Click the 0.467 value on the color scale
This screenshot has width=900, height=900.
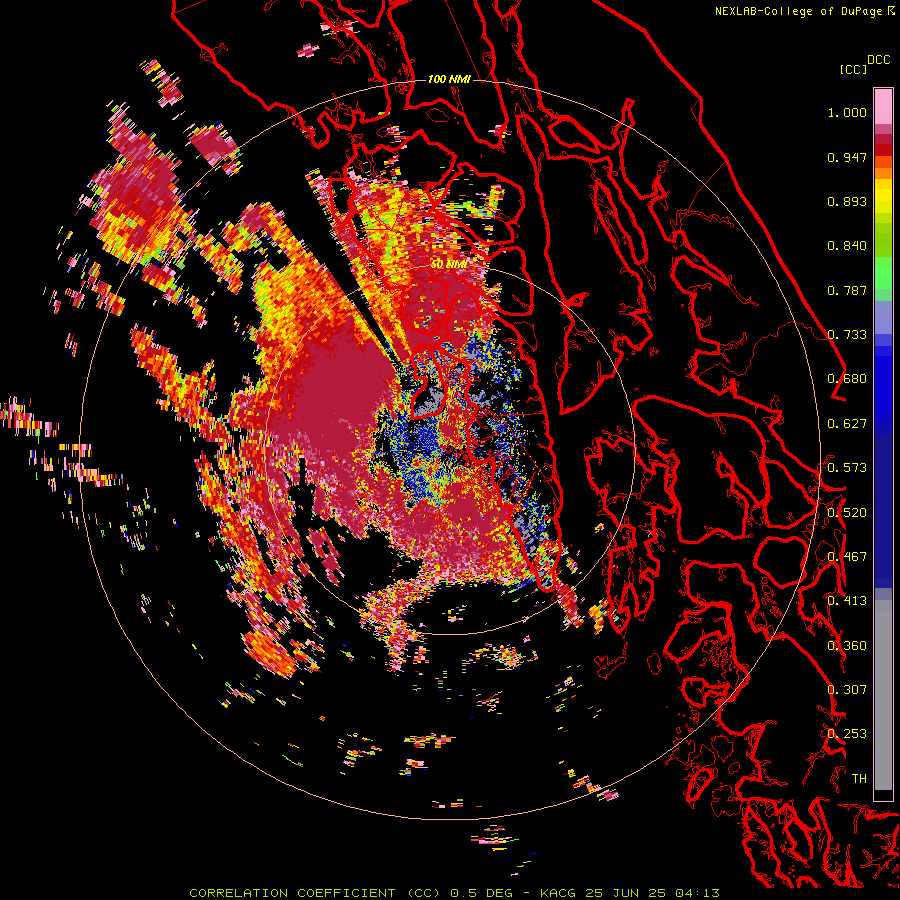[847, 557]
